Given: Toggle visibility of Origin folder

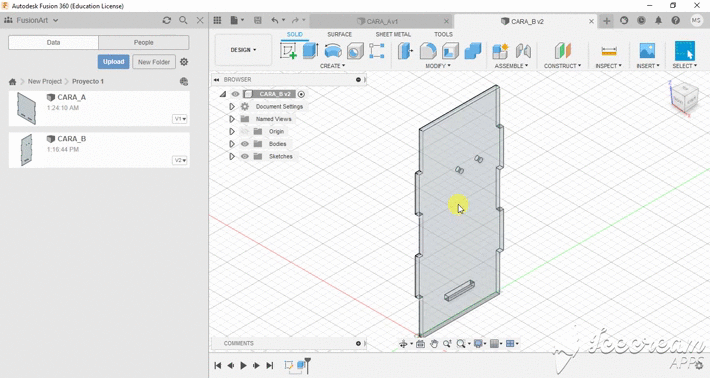Looking at the screenshot, I should (245, 132).
